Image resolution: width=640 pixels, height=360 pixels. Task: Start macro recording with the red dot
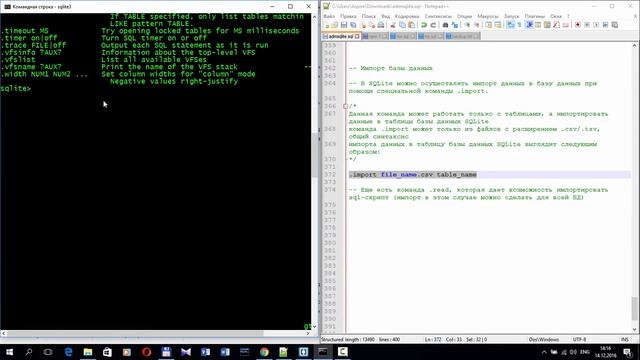[578, 25]
